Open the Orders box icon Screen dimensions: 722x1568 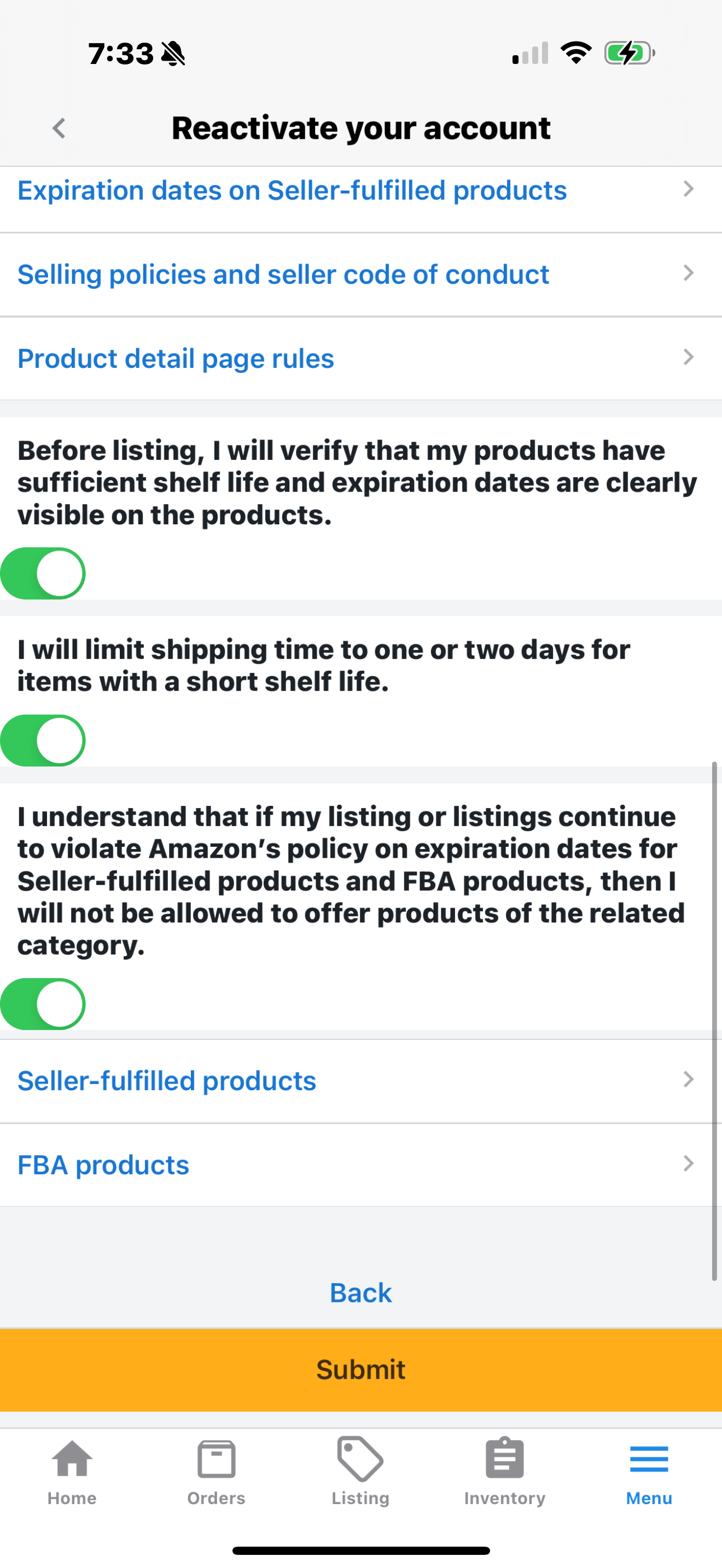coord(216,1460)
